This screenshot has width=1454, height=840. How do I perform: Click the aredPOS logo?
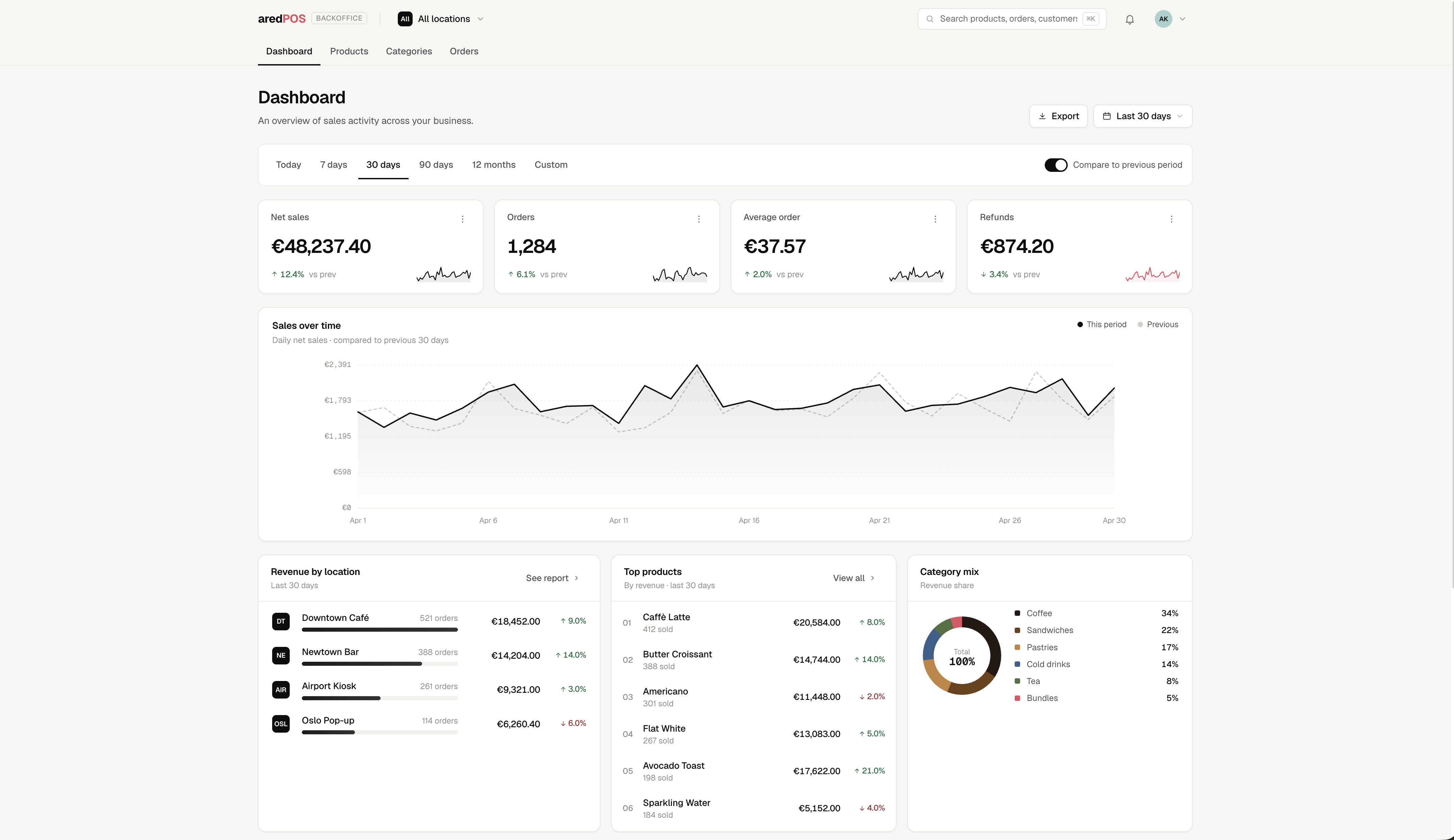[282, 19]
